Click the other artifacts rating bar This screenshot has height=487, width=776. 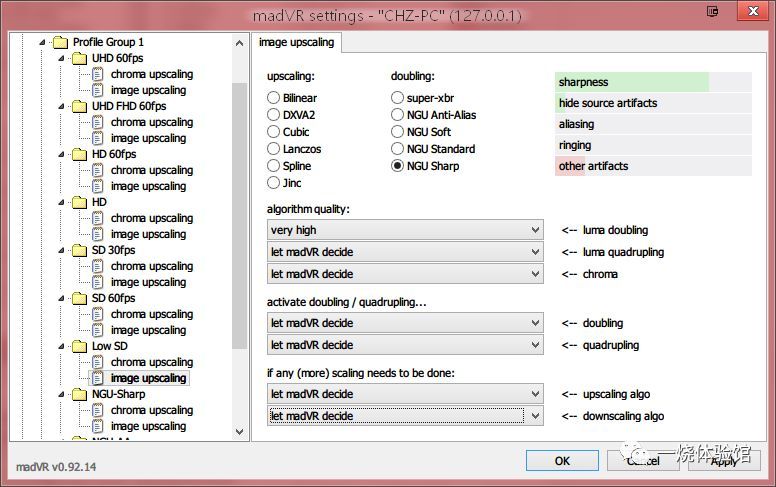point(653,166)
